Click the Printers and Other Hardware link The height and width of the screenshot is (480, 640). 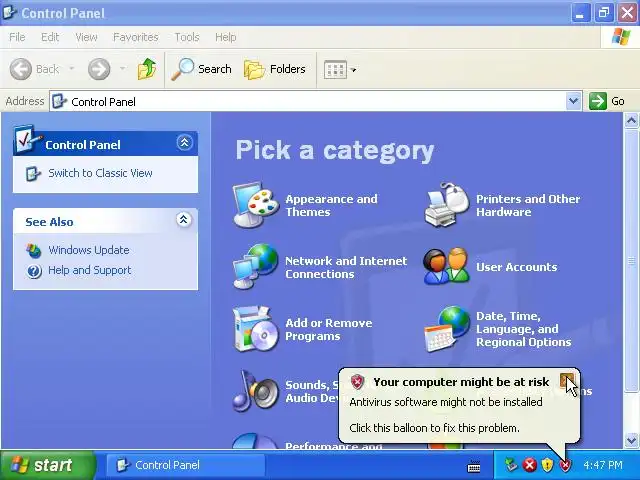click(528, 205)
